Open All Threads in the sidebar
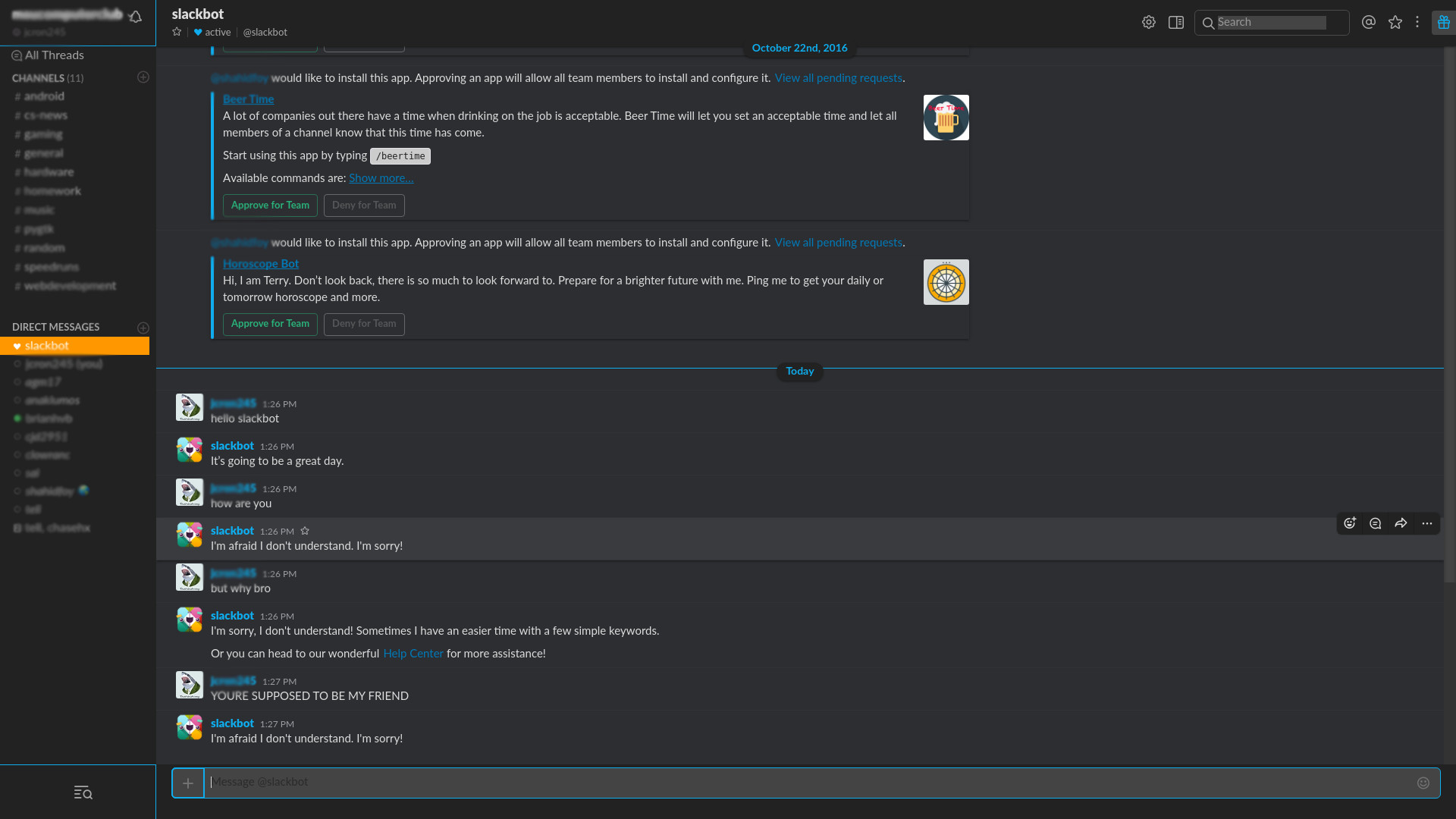 point(54,55)
